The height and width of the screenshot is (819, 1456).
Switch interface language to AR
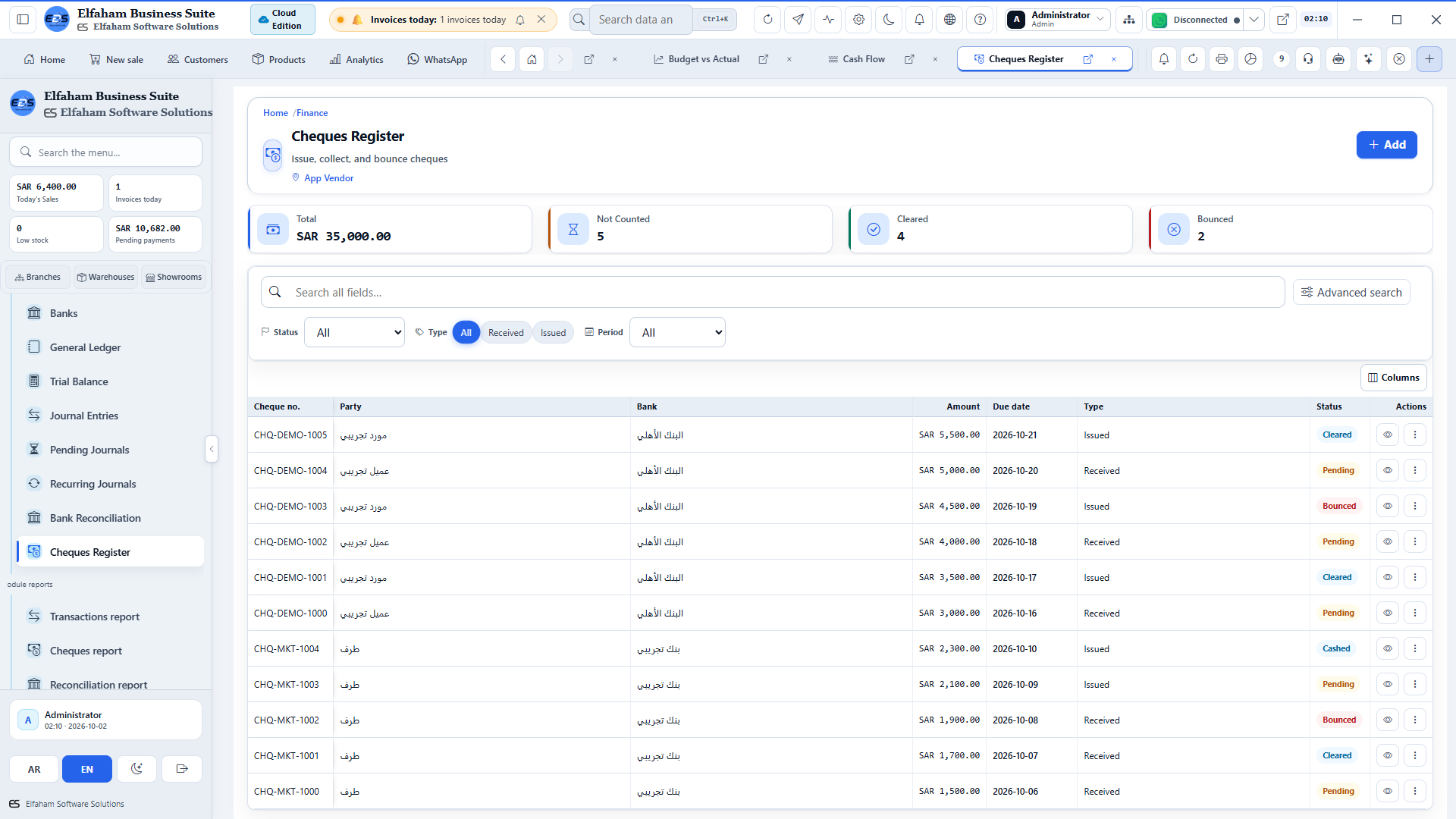tap(34, 769)
